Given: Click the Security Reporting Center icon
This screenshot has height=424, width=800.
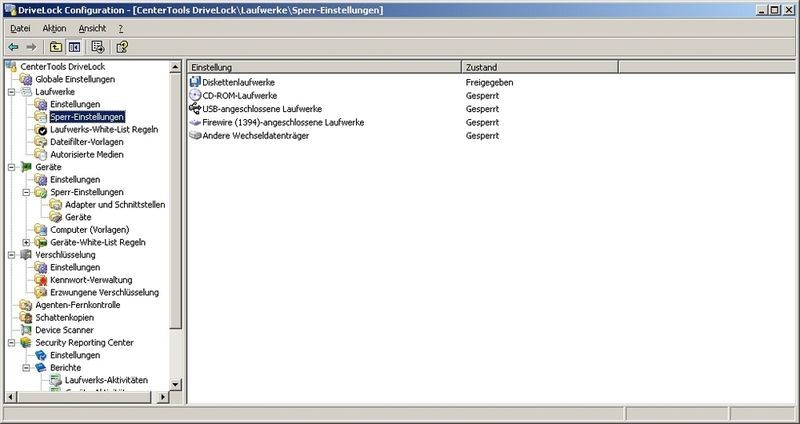Looking at the screenshot, I should [x=26, y=343].
